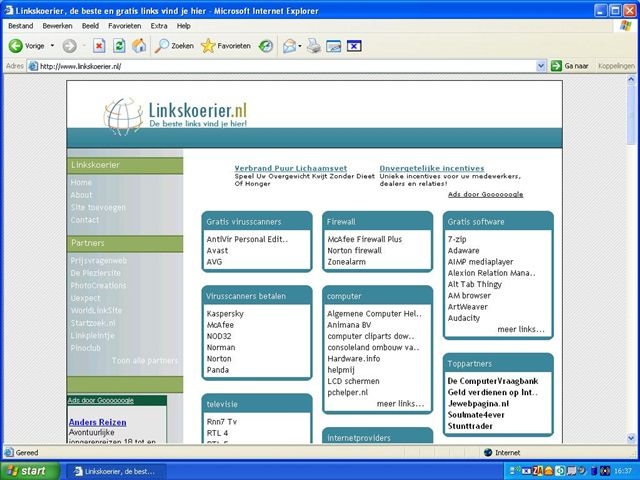Click the toolbar icon with blue X

(354, 46)
